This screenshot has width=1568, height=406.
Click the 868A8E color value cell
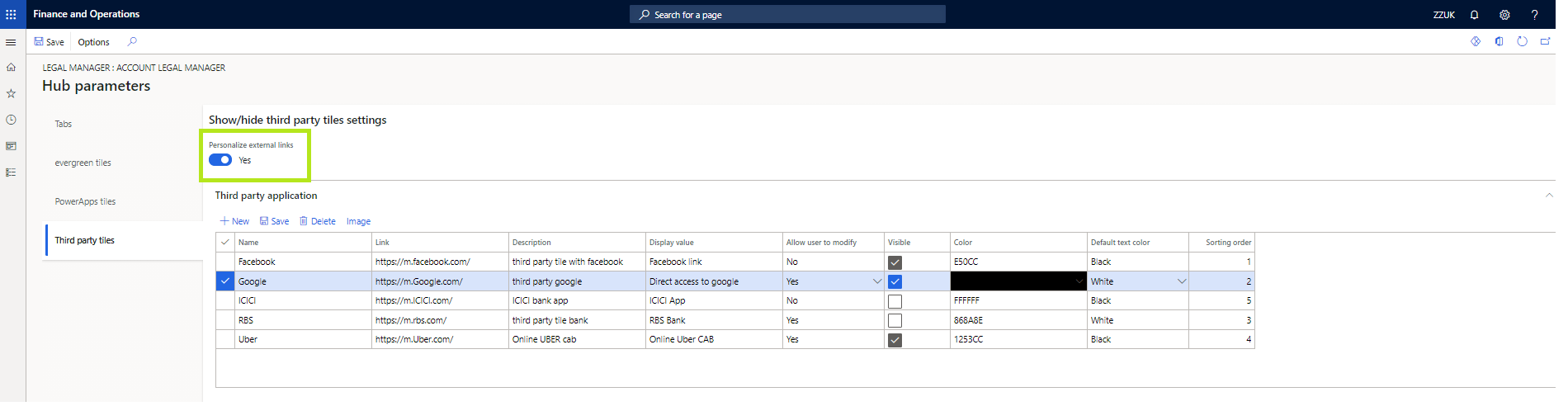coord(1018,320)
